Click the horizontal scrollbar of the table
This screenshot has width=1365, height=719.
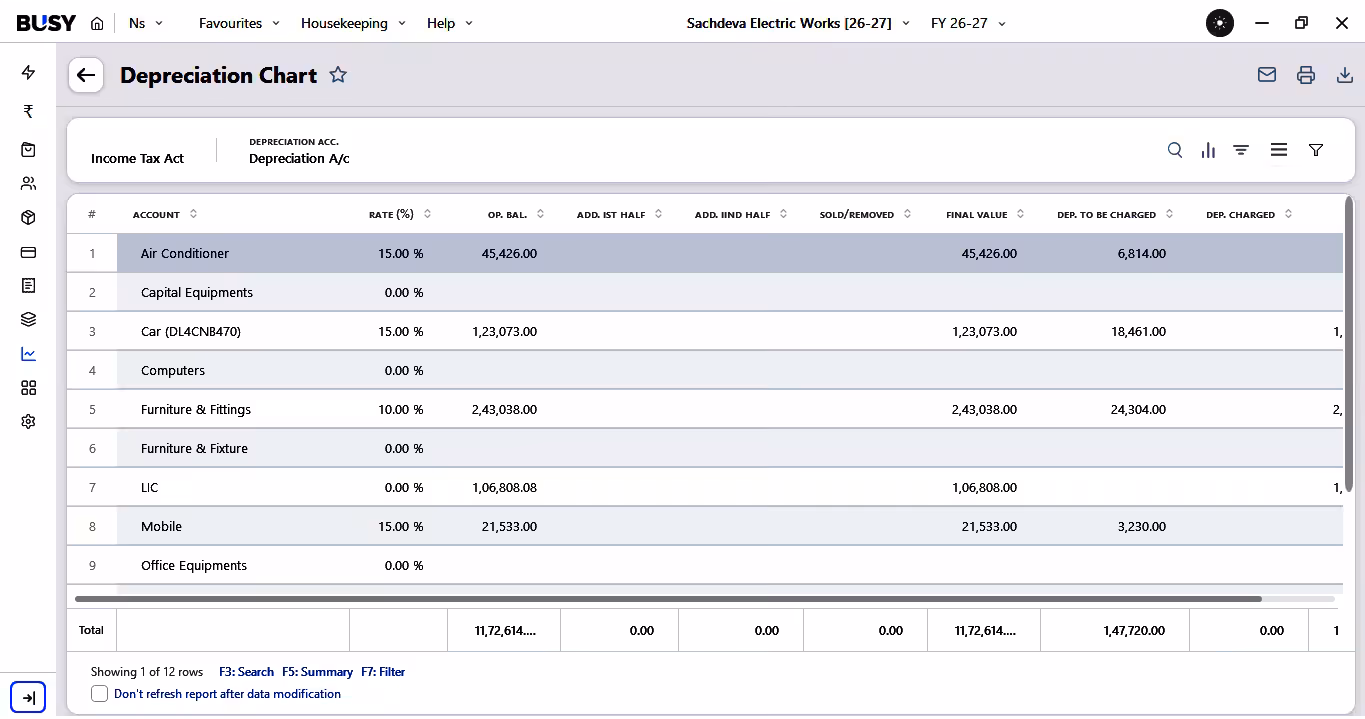point(668,599)
